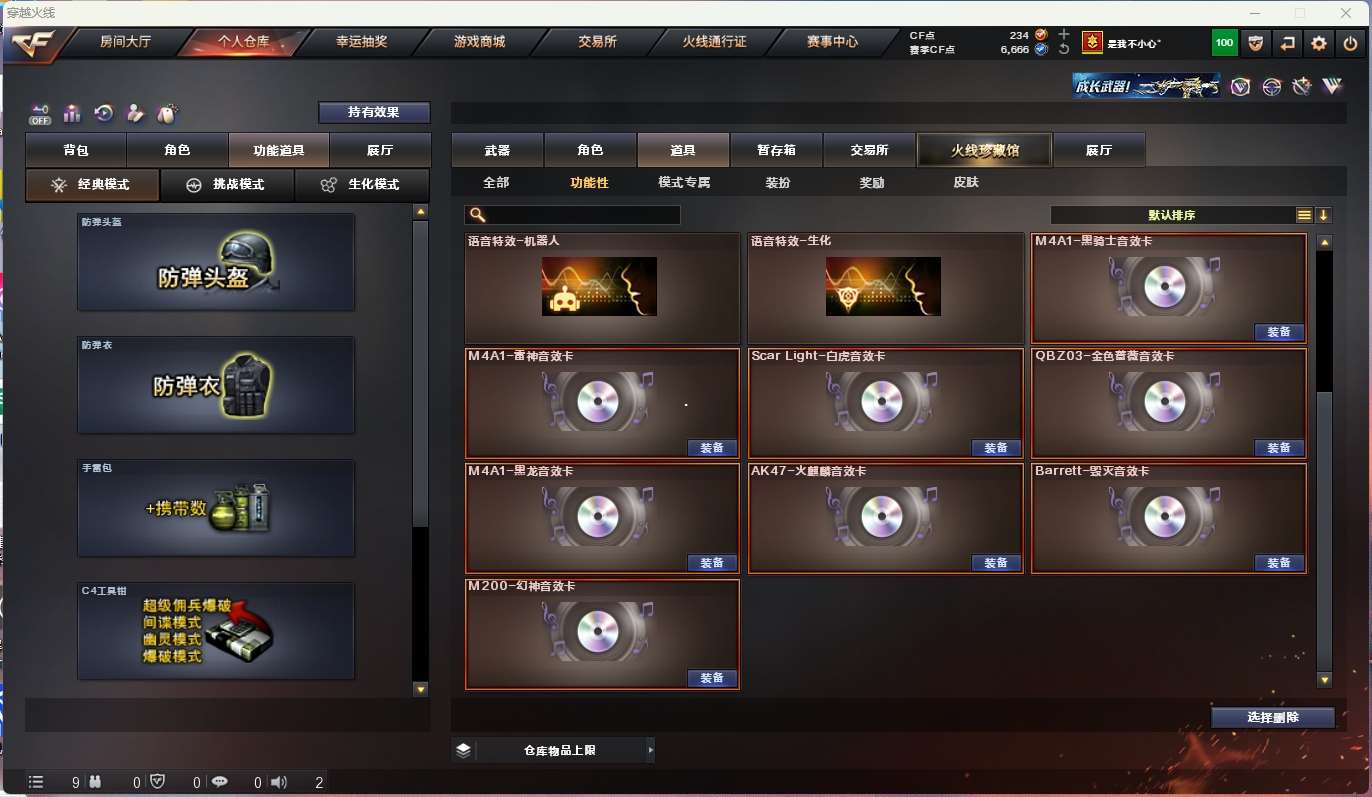
Task: Open the ranking podium icon
Action: coord(72,113)
